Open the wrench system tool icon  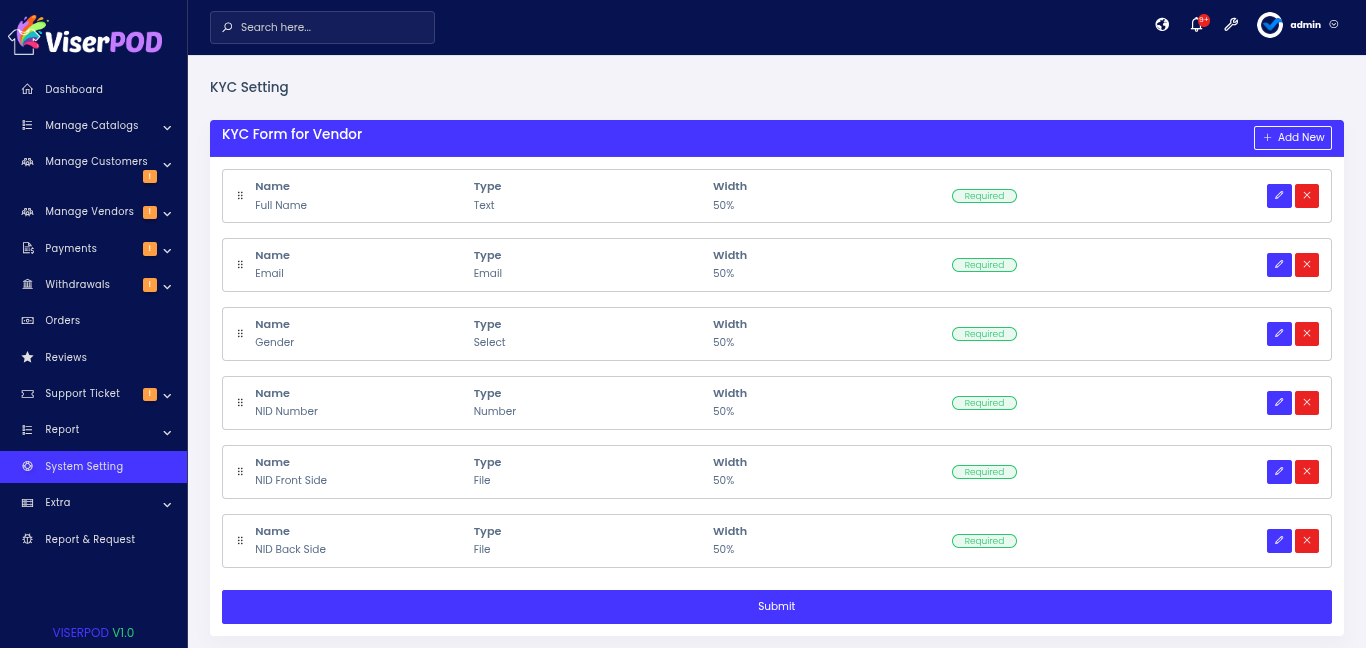click(1231, 25)
